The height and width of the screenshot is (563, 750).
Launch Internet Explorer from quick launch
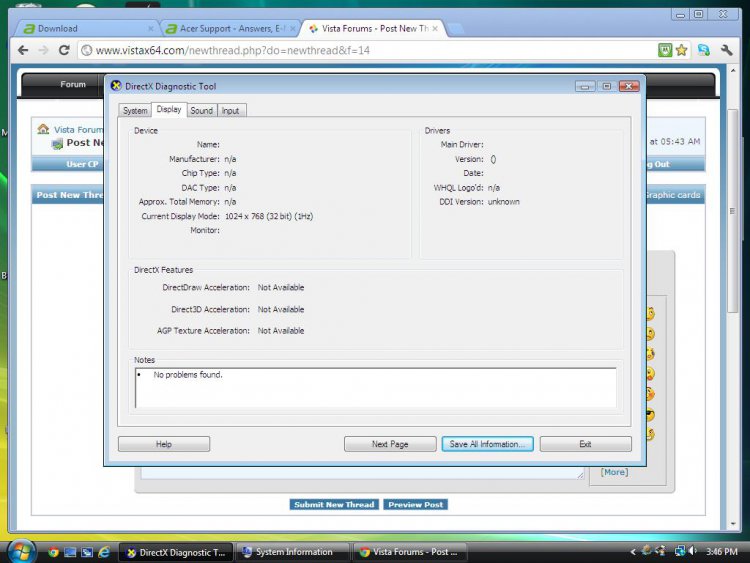click(x=104, y=552)
